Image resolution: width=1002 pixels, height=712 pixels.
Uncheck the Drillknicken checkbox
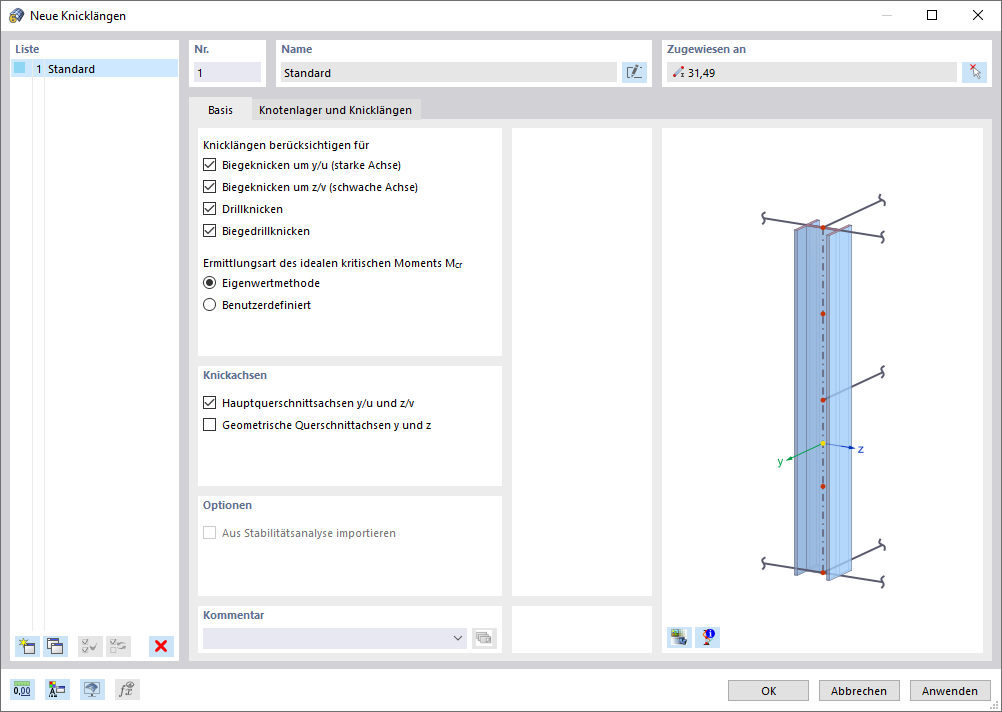tap(210, 209)
